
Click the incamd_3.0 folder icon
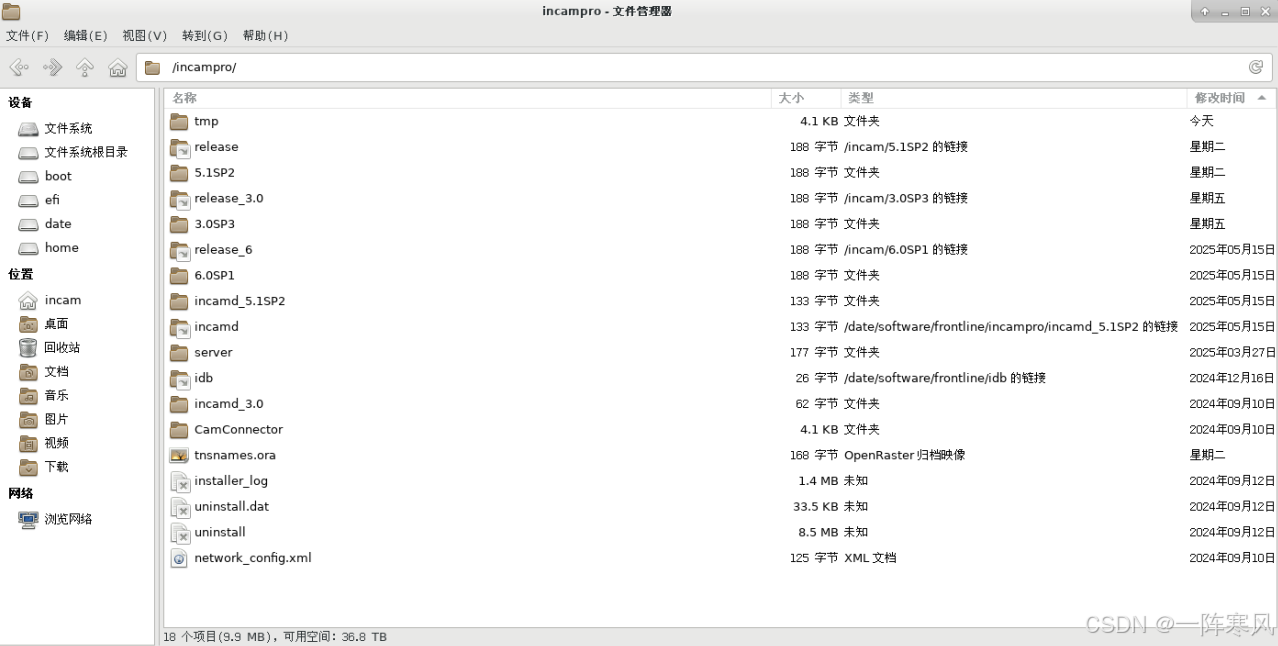[179, 404]
